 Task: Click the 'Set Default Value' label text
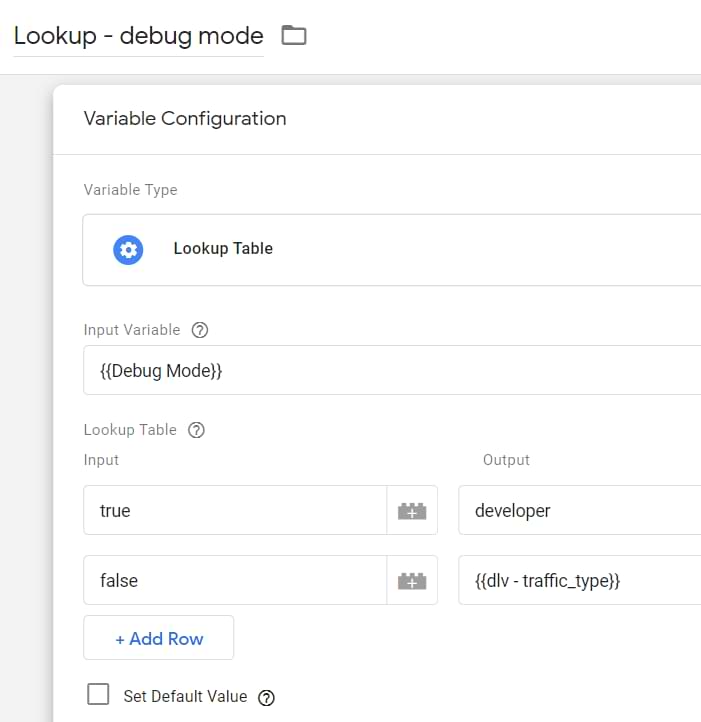tap(185, 696)
